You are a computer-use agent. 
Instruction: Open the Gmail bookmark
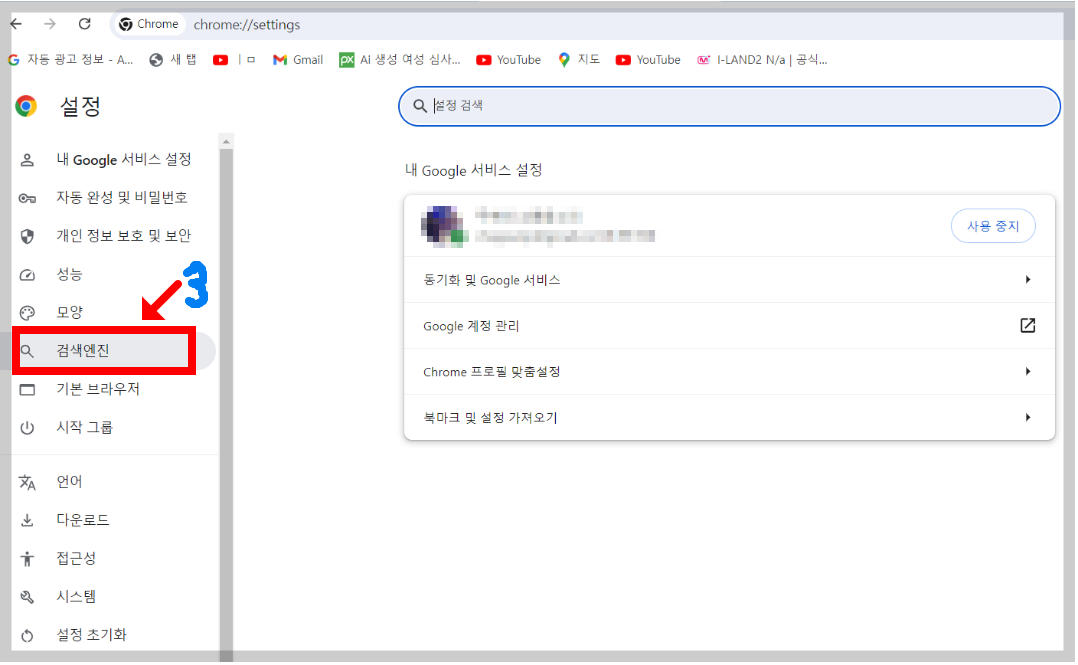point(297,59)
